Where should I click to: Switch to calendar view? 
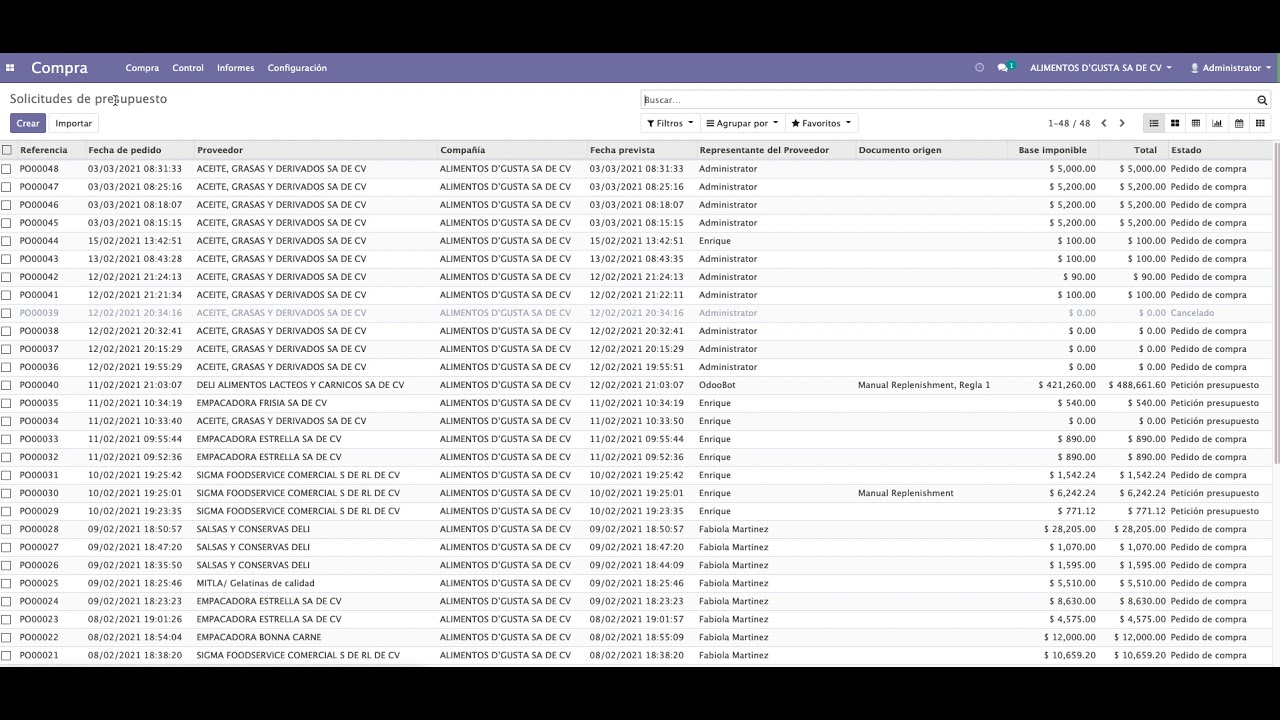click(x=1239, y=123)
